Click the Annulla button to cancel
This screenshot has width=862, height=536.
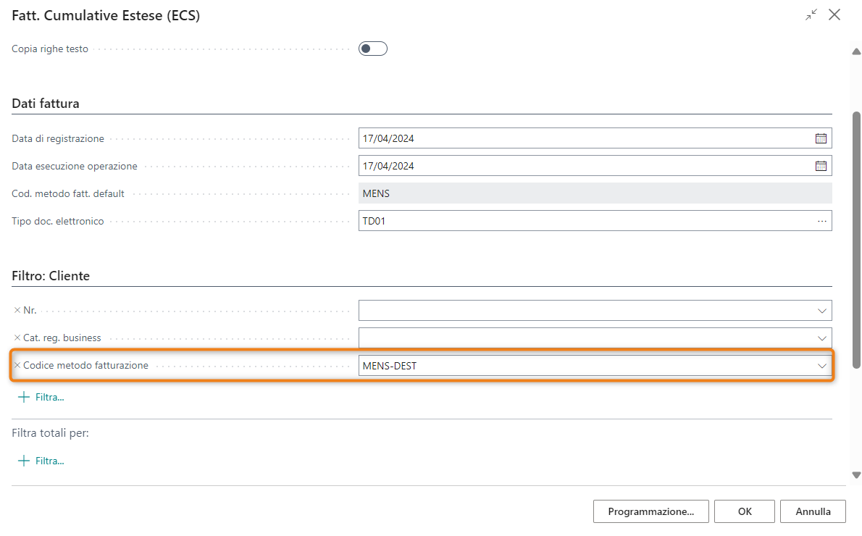click(813, 511)
